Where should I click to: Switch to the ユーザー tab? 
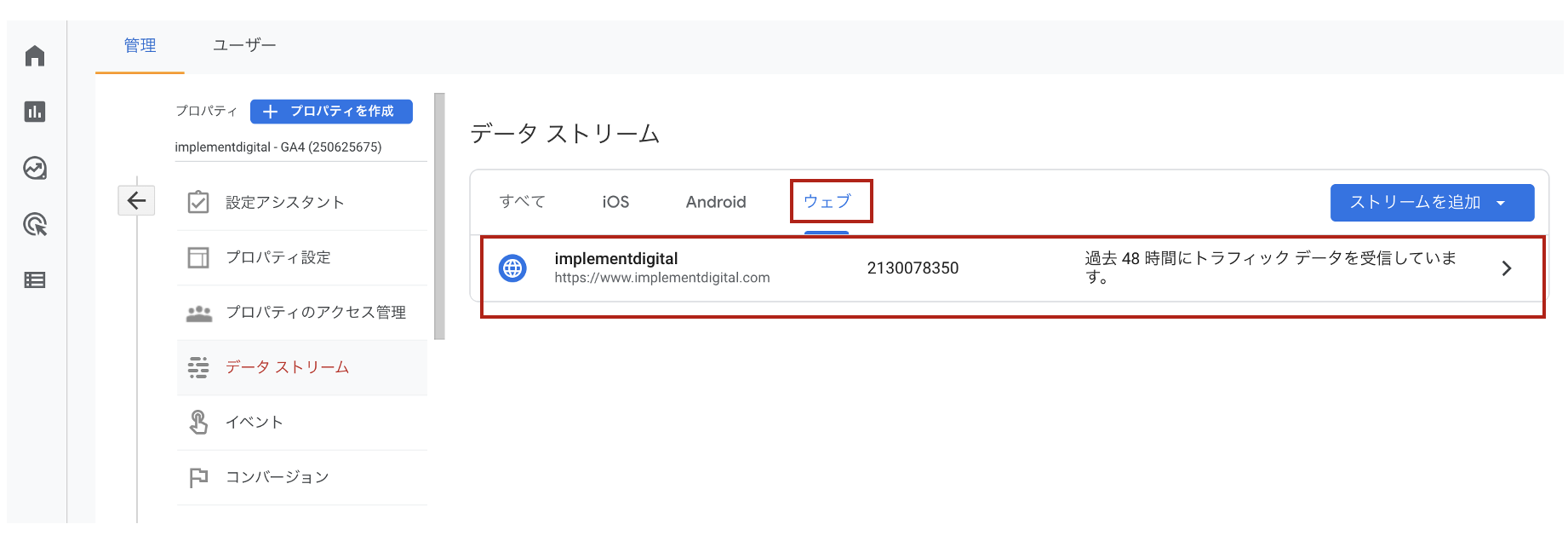pos(244,46)
